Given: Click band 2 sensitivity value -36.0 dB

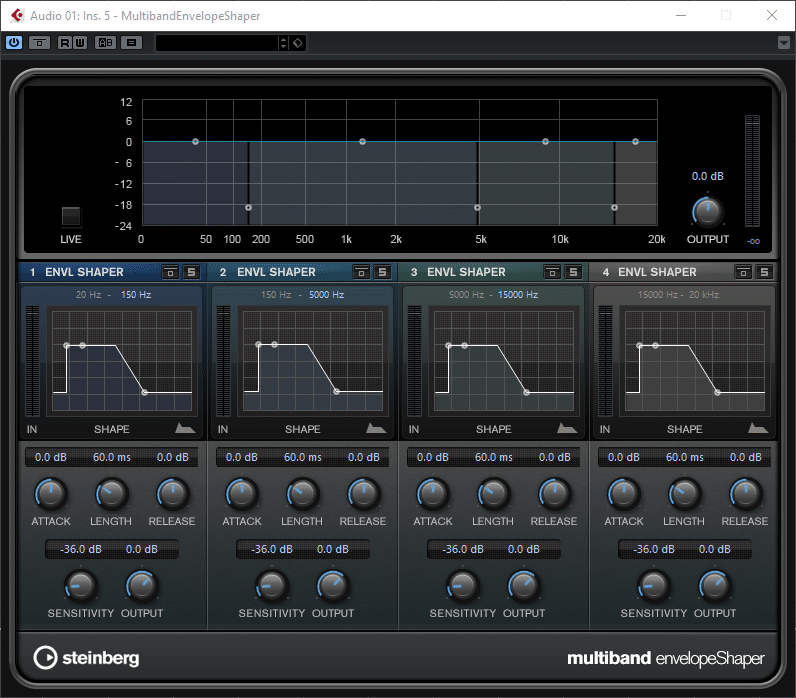Looking at the screenshot, I should tap(272, 549).
